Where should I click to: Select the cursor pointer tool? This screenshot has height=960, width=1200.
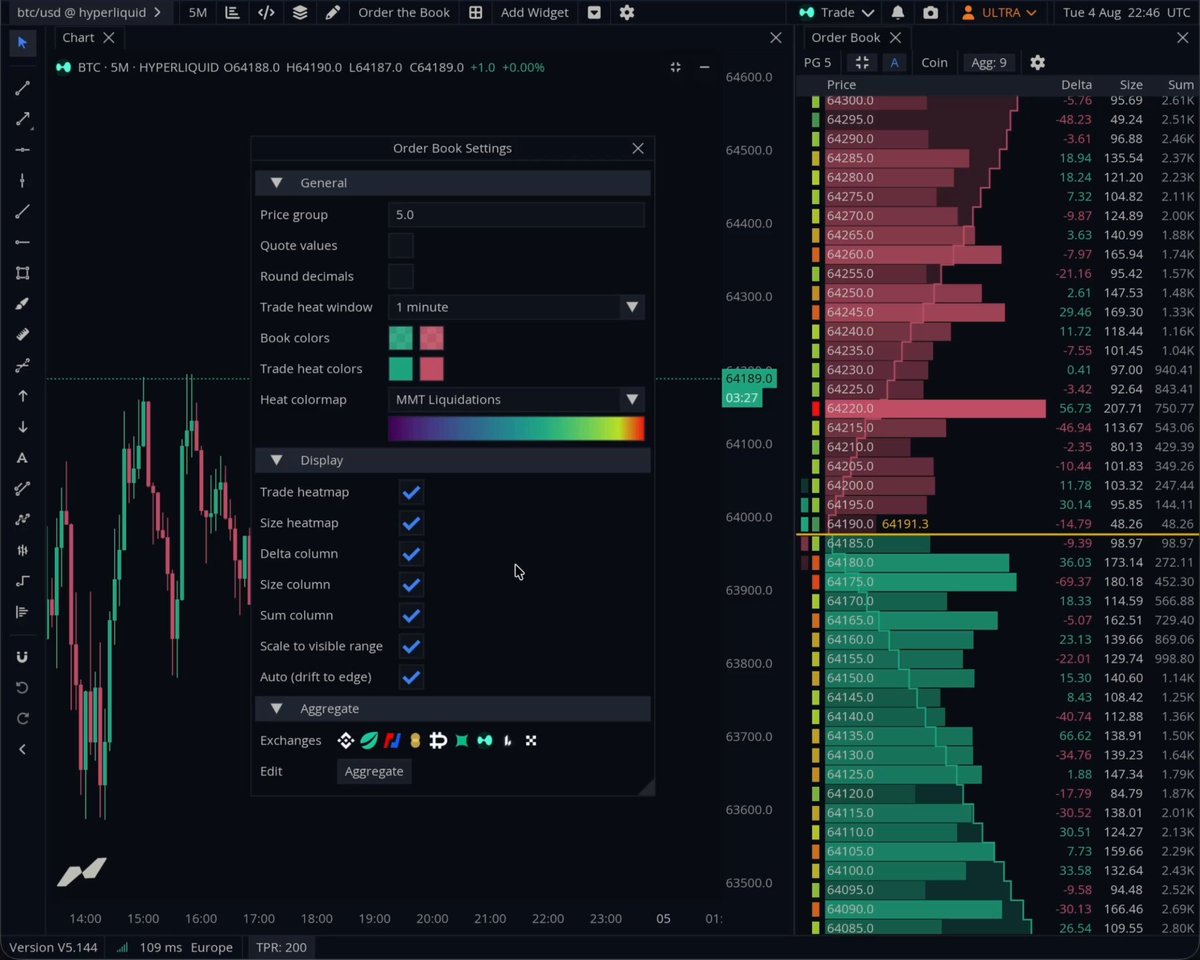[22, 43]
